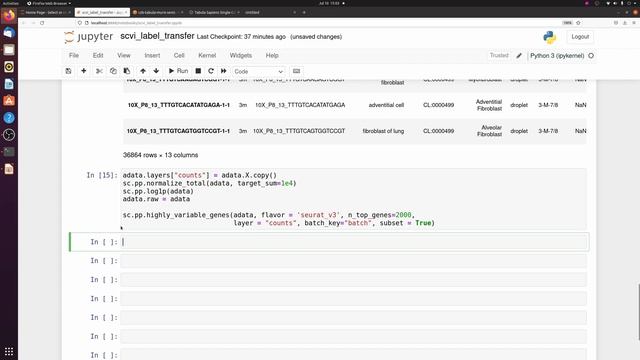Insert a cell below with the plus icon
640x360 pixels.
point(84,71)
